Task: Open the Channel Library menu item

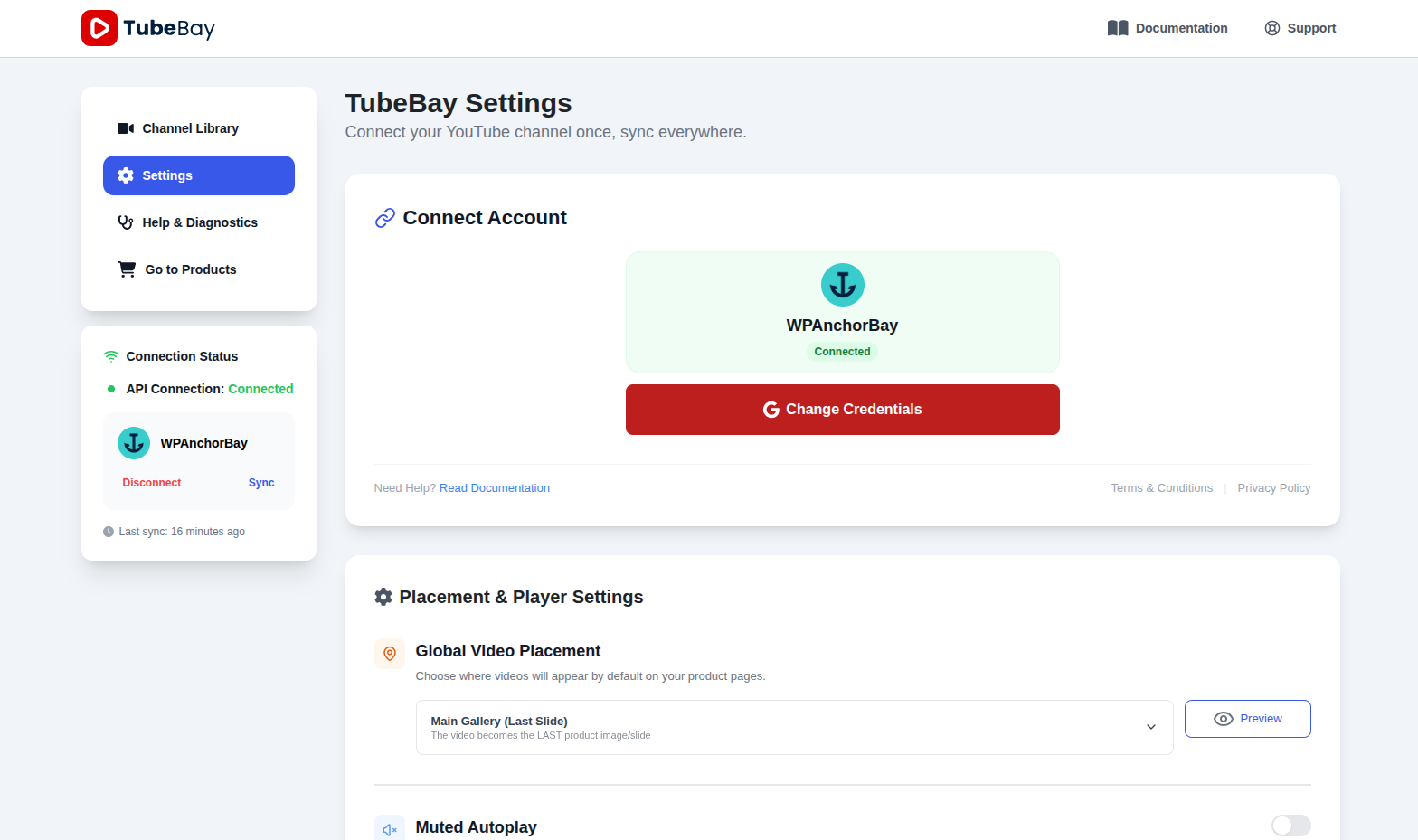Action: tap(199, 128)
